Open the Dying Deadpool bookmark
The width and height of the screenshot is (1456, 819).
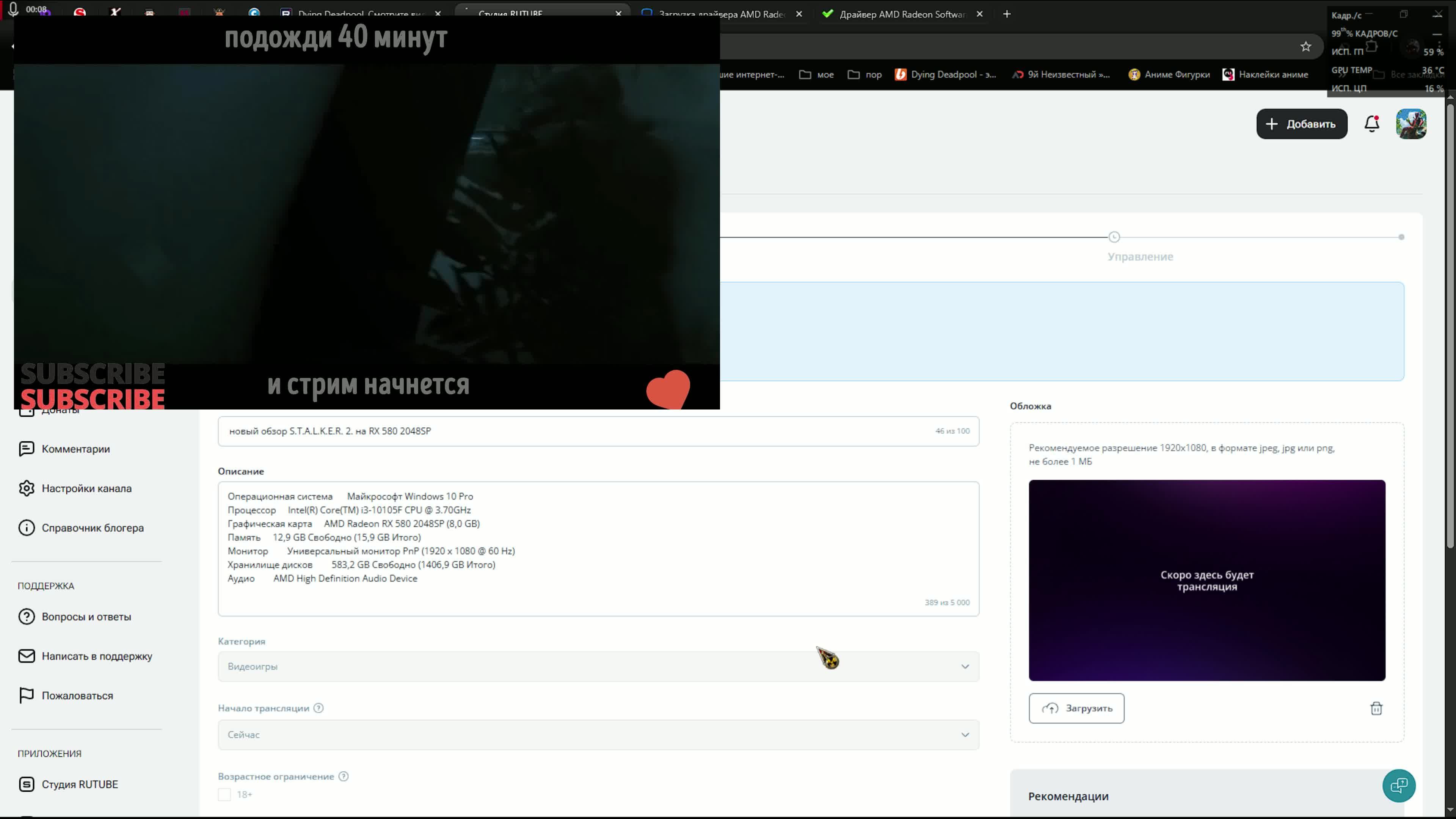tap(946, 75)
